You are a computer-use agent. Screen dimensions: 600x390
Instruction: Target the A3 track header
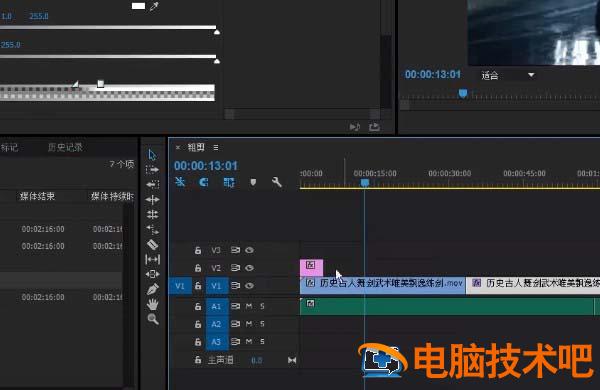pyautogui.click(x=217, y=341)
